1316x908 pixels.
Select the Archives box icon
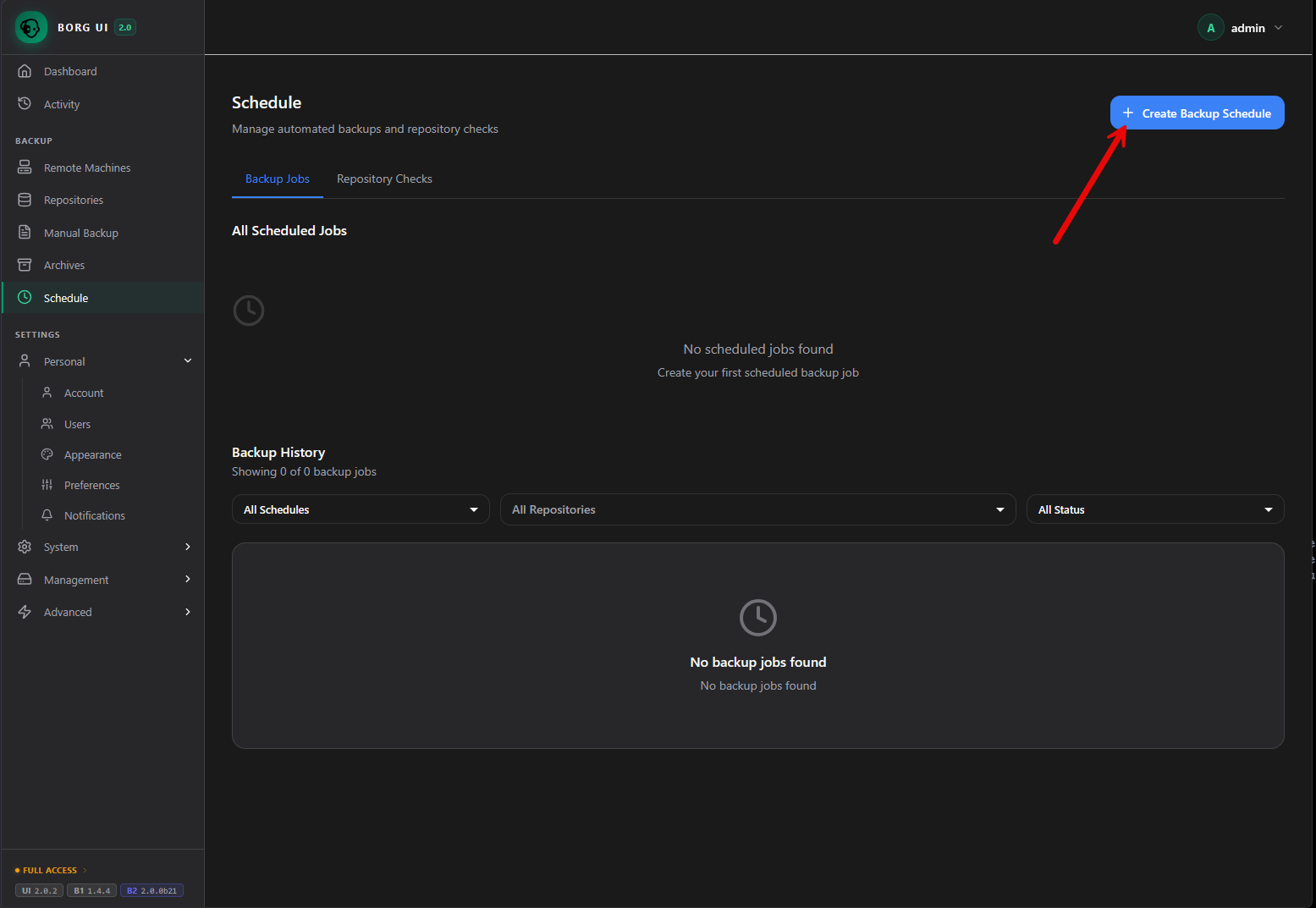(25, 265)
